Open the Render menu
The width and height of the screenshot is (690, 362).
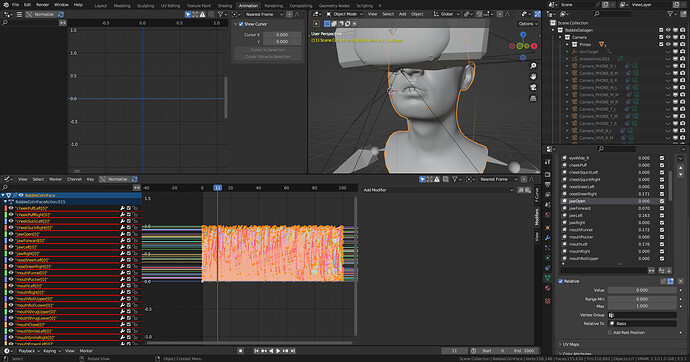tap(42, 4)
